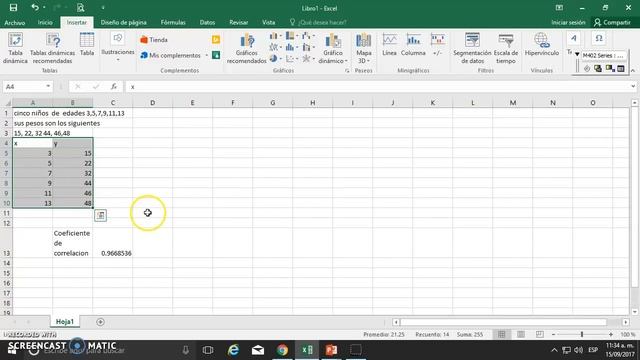Expand the formula bar
This screenshot has width=640, height=360.
pyautogui.click(x=633, y=87)
